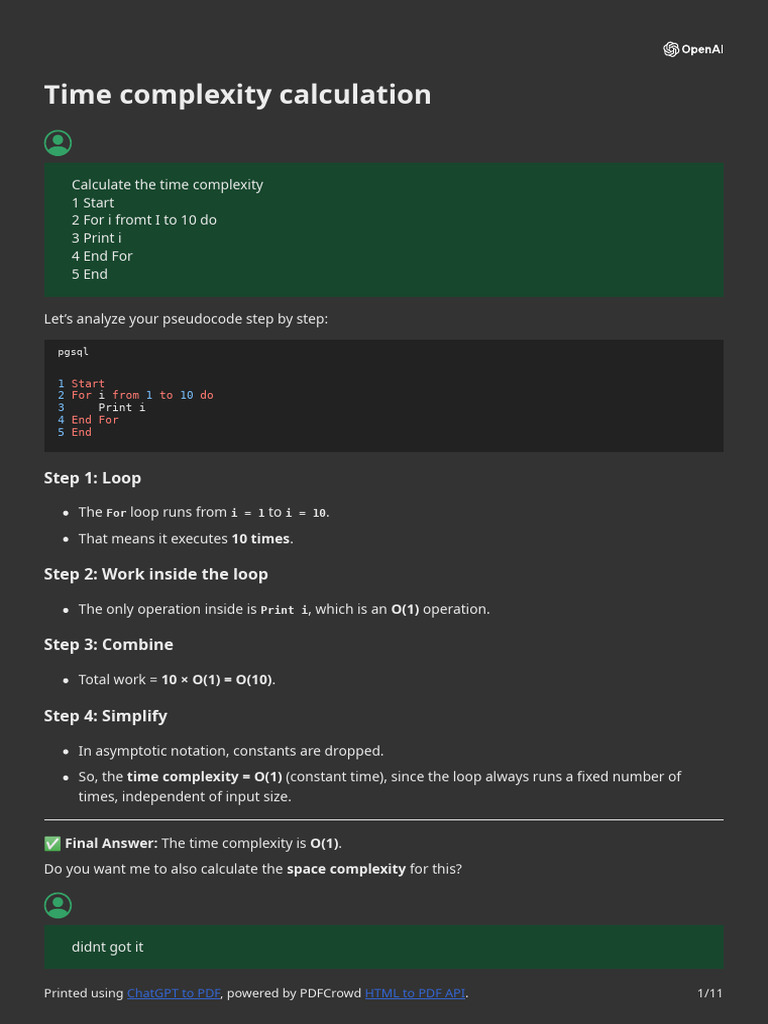
Task: Click the user avatar above the first prompt
Action: [58, 143]
